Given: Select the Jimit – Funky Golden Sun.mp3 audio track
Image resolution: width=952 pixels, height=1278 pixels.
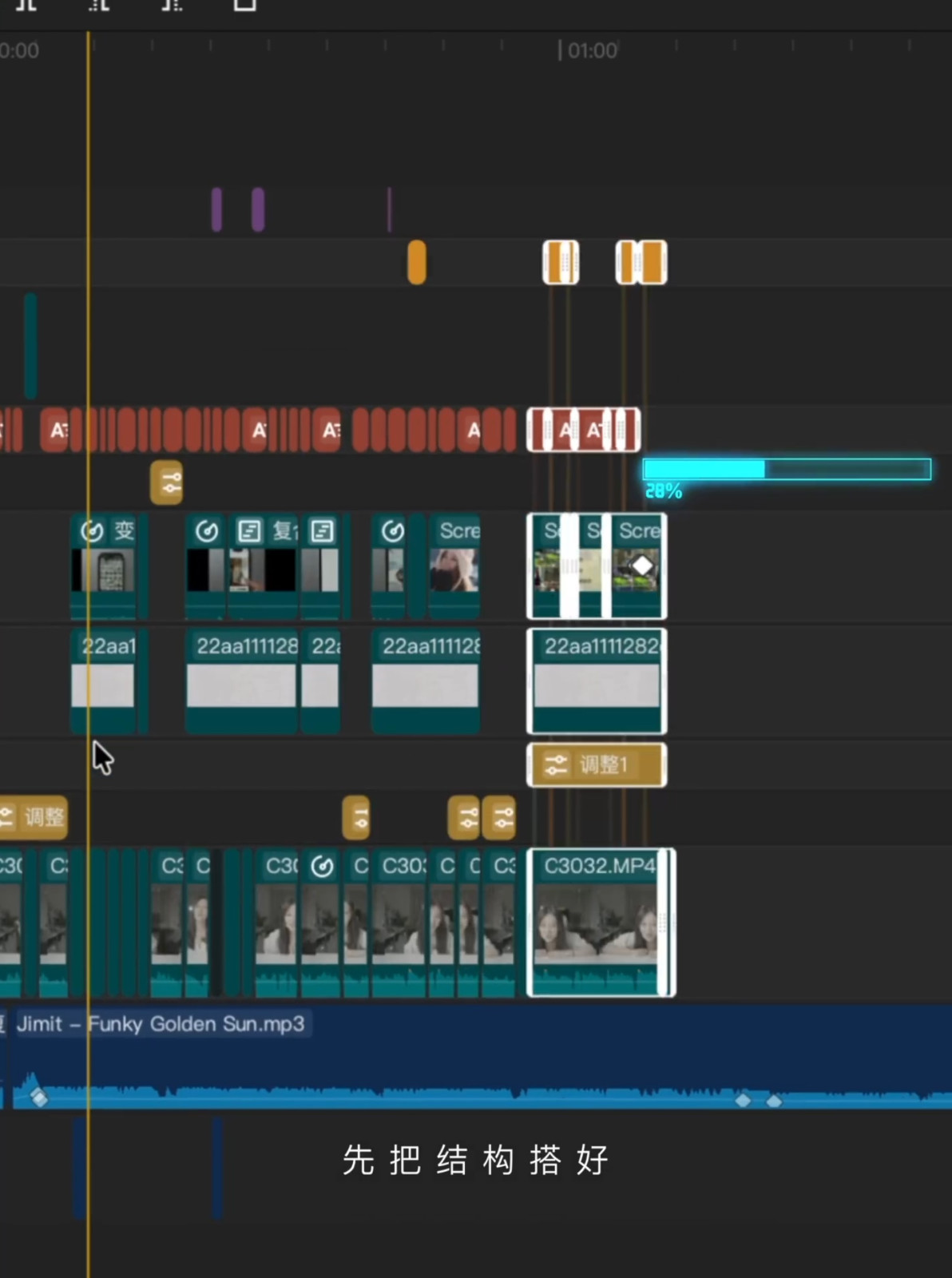Looking at the screenshot, I should pyautogui.click(x=479, y=1054).
